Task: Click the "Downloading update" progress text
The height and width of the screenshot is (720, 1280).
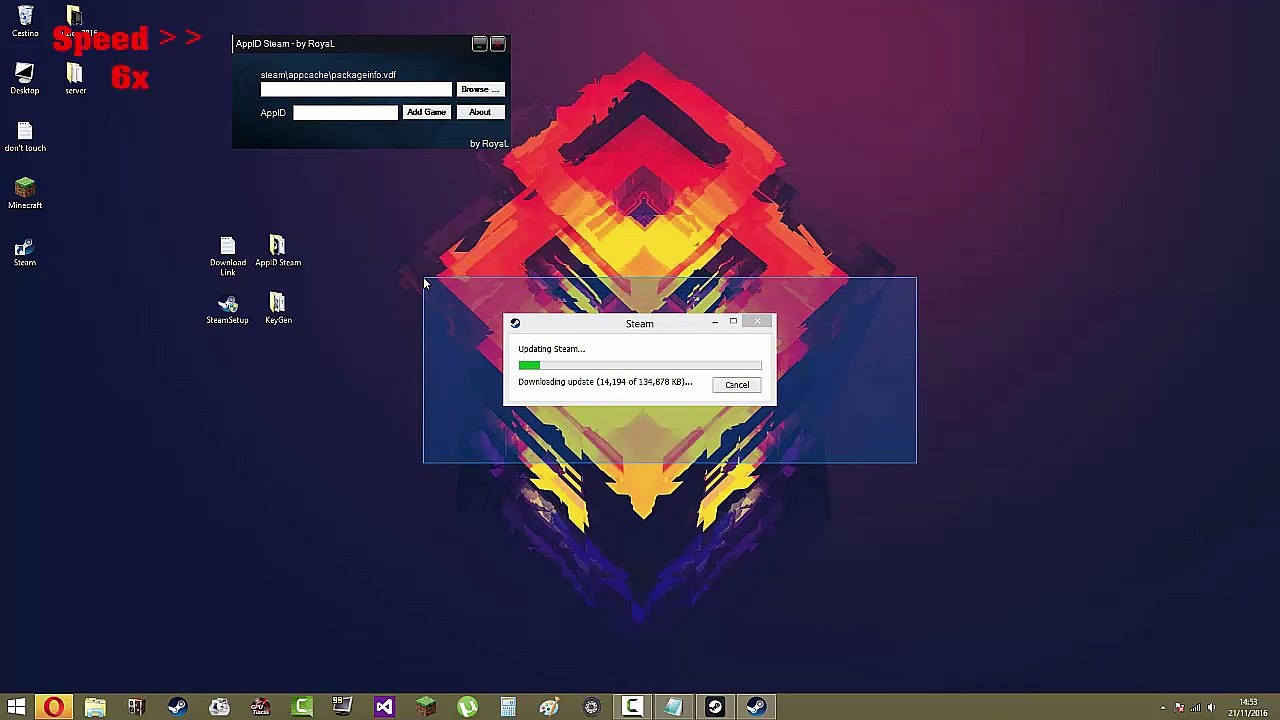Action: 605,382
